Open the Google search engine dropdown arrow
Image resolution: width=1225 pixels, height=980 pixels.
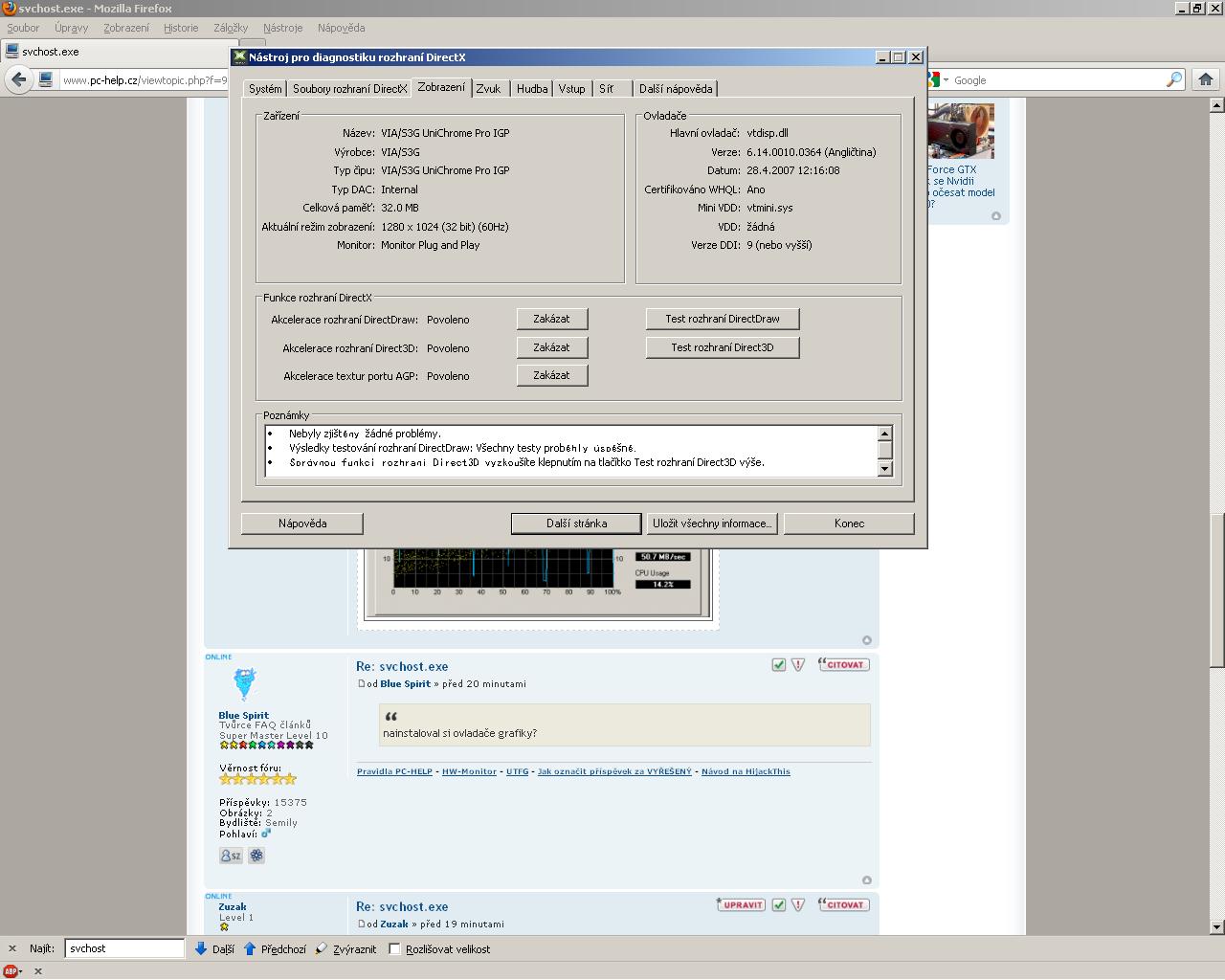tap(946, 80)
